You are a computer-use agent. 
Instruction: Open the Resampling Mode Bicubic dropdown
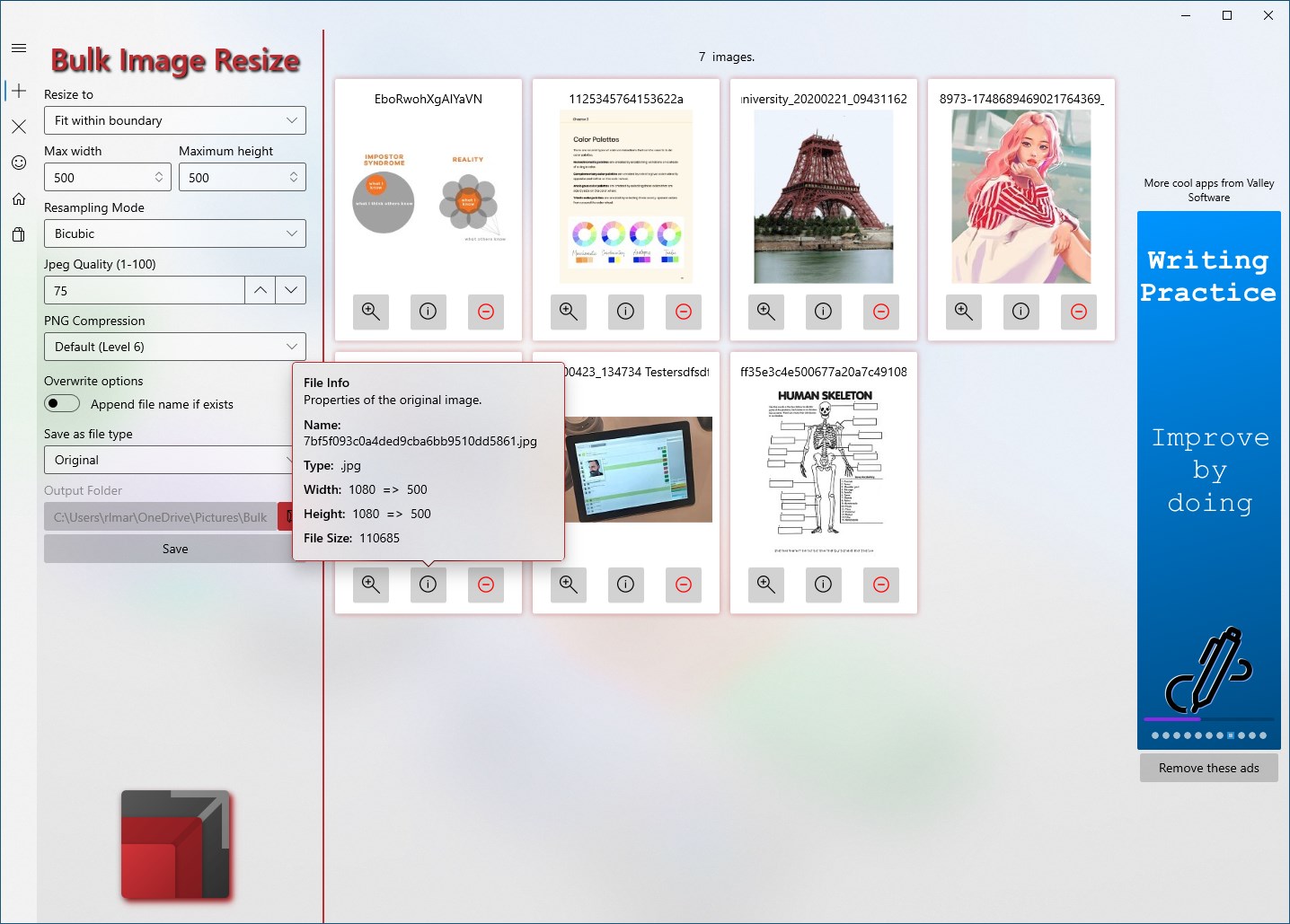(175, 233)
